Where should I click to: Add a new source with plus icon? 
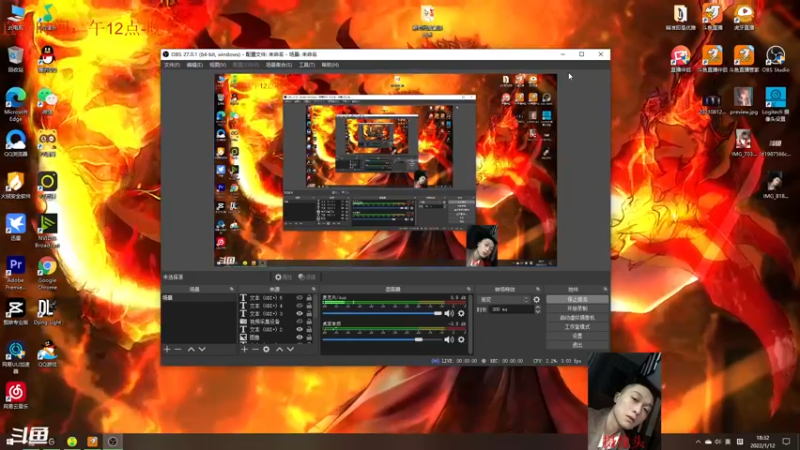244,349
